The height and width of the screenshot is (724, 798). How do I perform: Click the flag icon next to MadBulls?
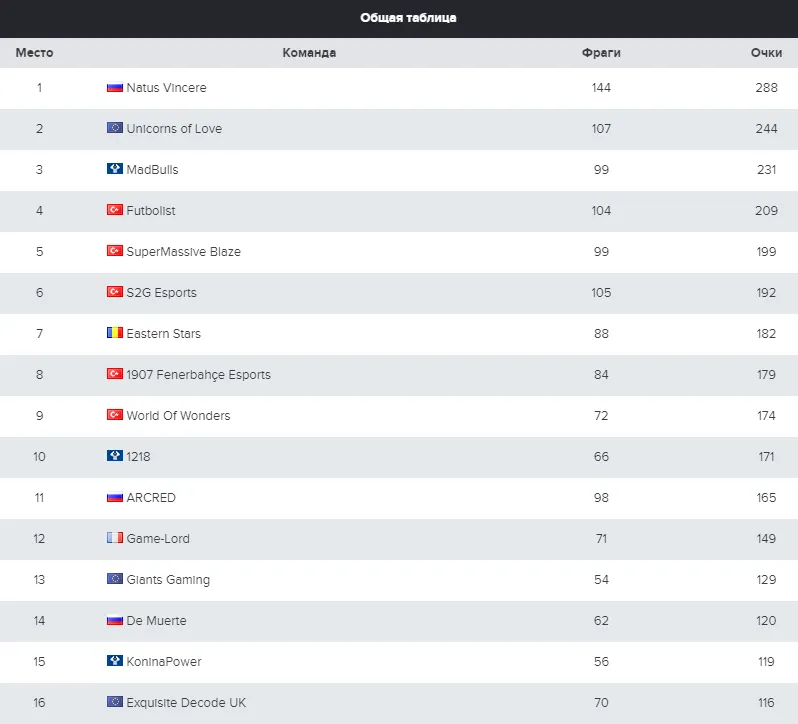tap(115, 168)
